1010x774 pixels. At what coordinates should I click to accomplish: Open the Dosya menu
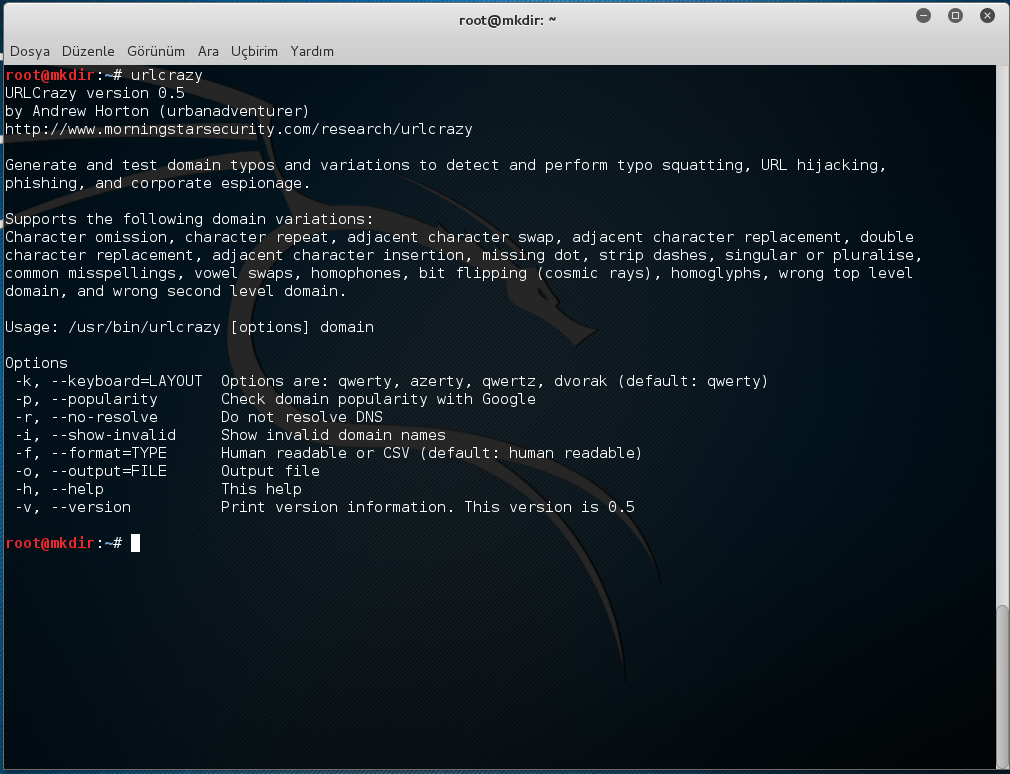(x=30, y=51)
